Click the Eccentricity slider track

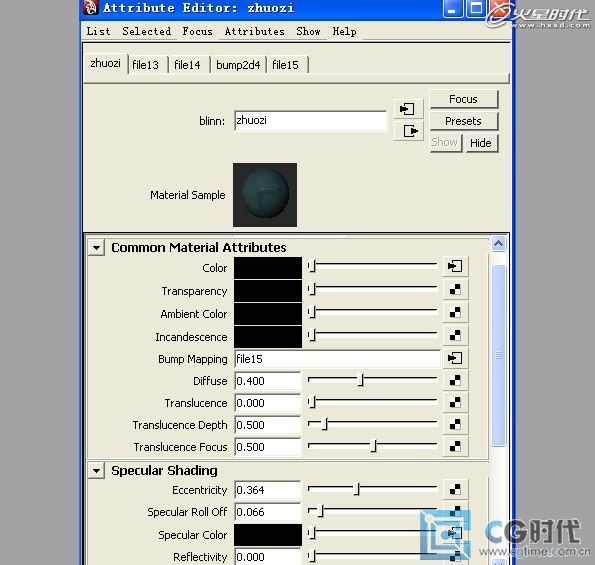(x=373, y=489)
